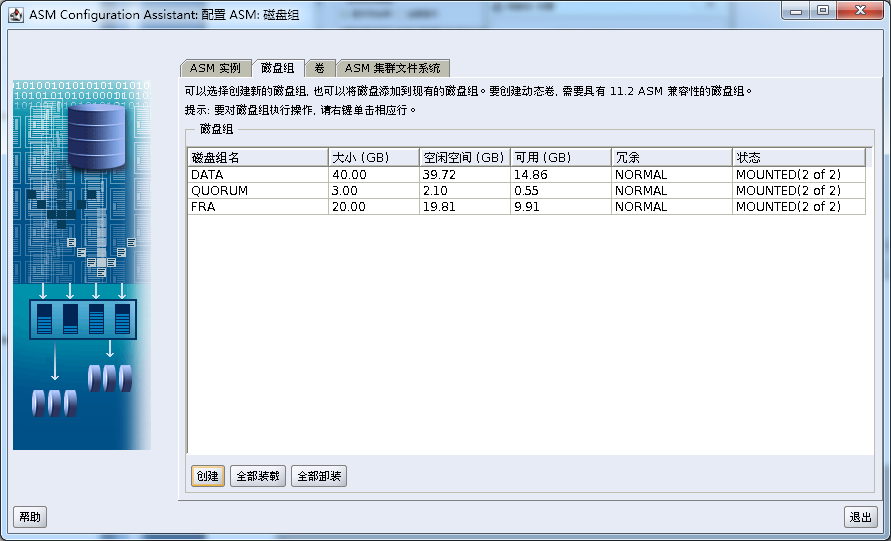
Task: Open the ASM 集群文件系统 tab
Action: click(x=393, y=68)
